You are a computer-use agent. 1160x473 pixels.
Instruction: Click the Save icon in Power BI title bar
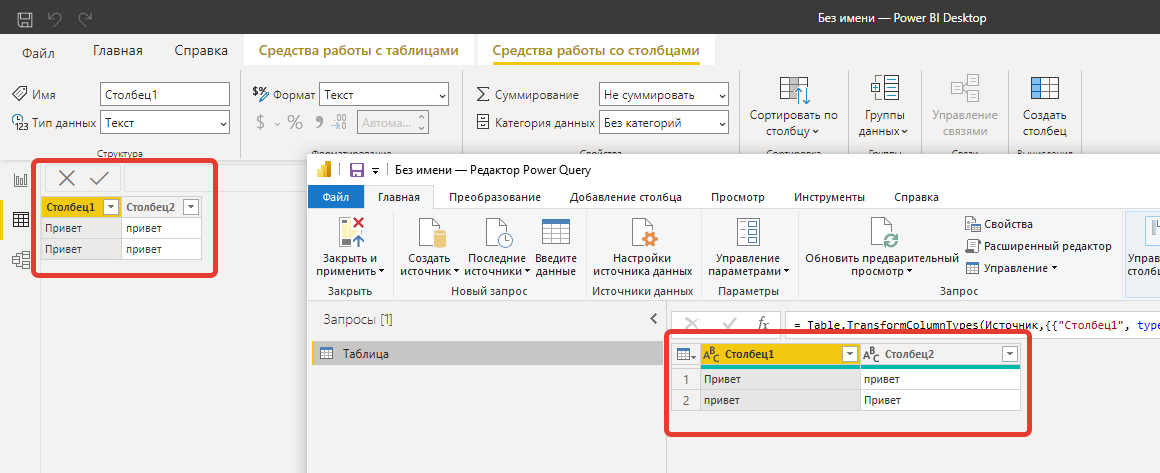(x=24, y=18)
